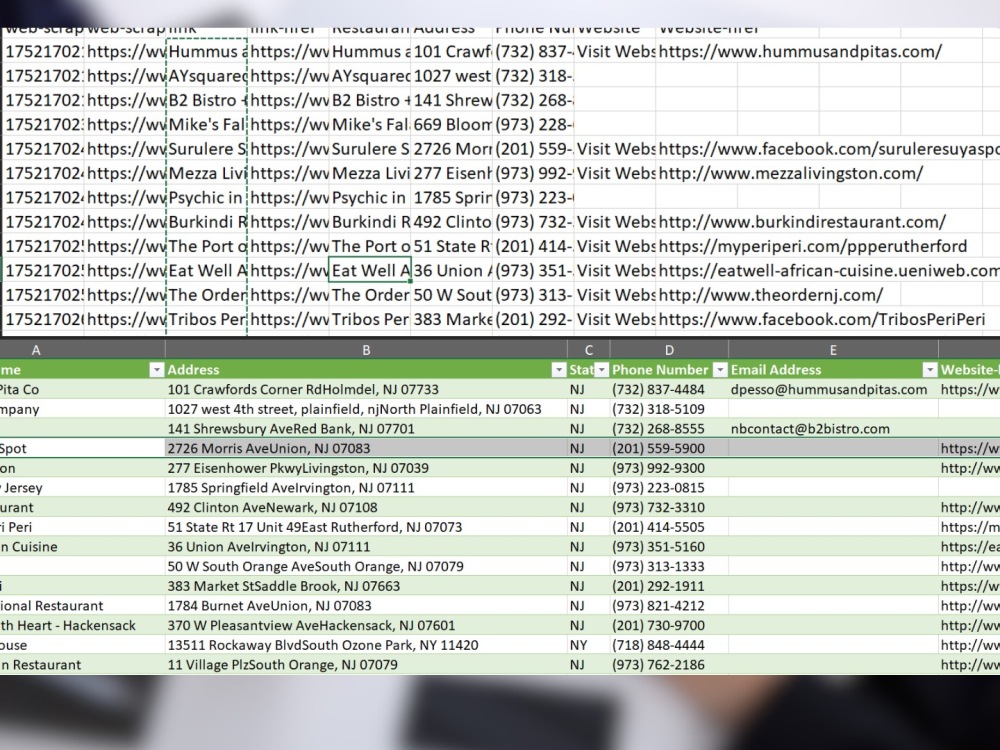
Task: Select phone number (973) 351-5160
Action: (x=669, y=547)
